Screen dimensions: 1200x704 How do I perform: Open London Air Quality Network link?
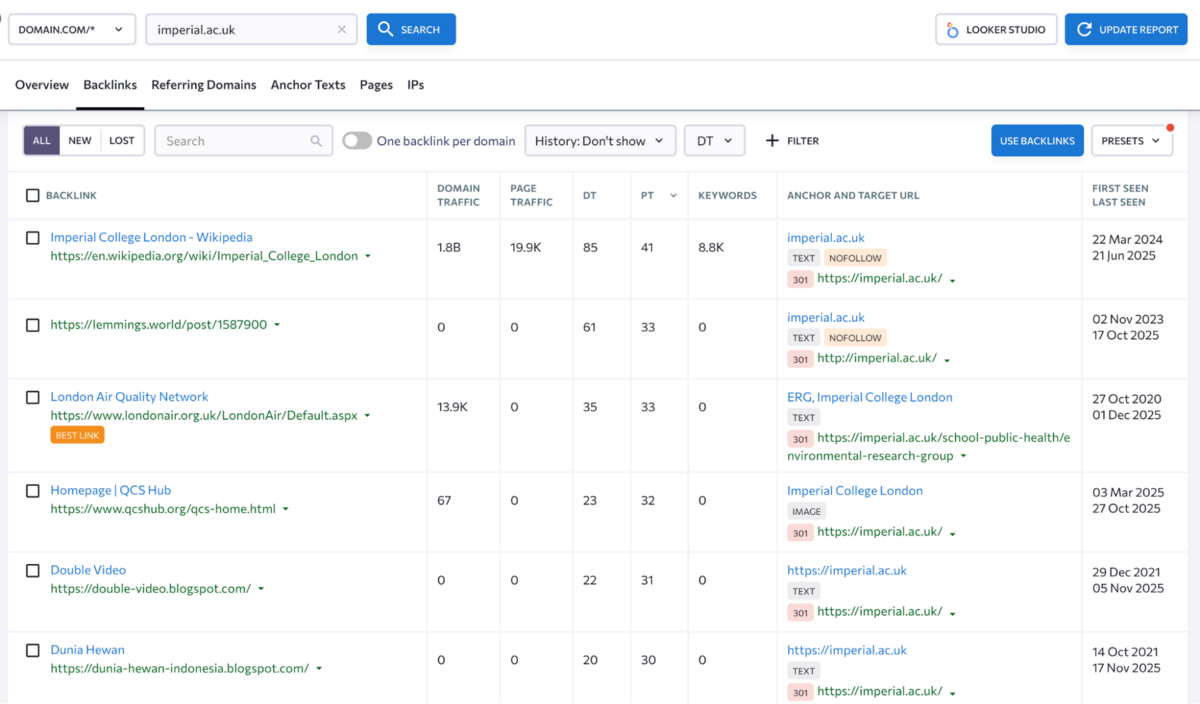pyautogui.click(x=129, y=397)
